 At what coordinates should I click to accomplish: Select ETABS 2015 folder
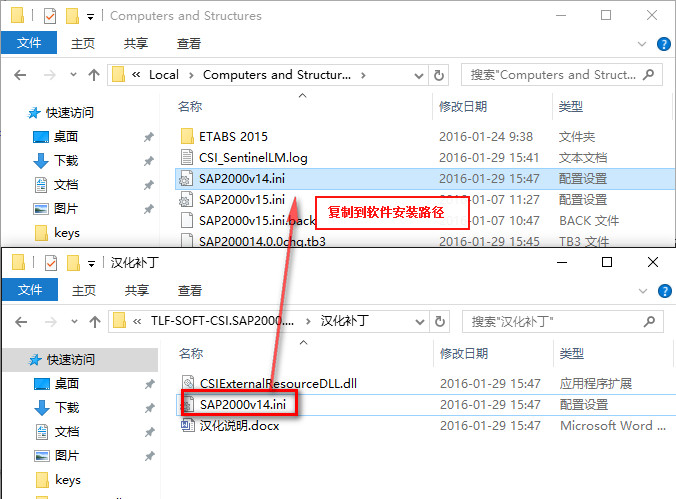coord(233,137)
